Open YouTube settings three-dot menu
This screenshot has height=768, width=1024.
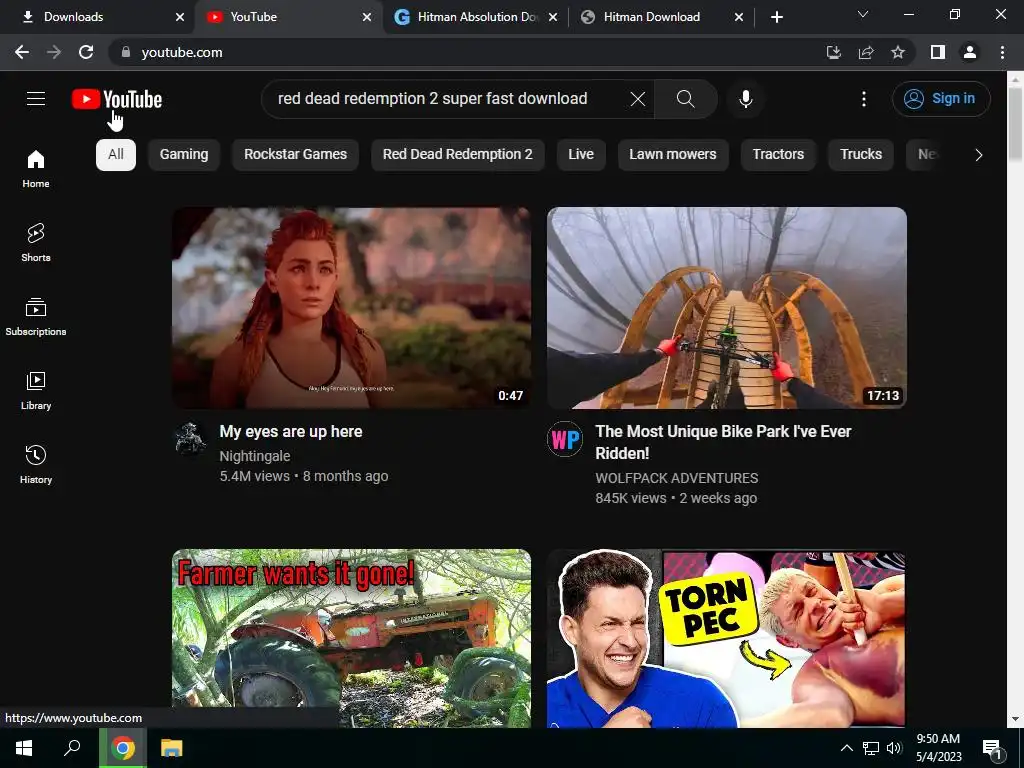863,99
